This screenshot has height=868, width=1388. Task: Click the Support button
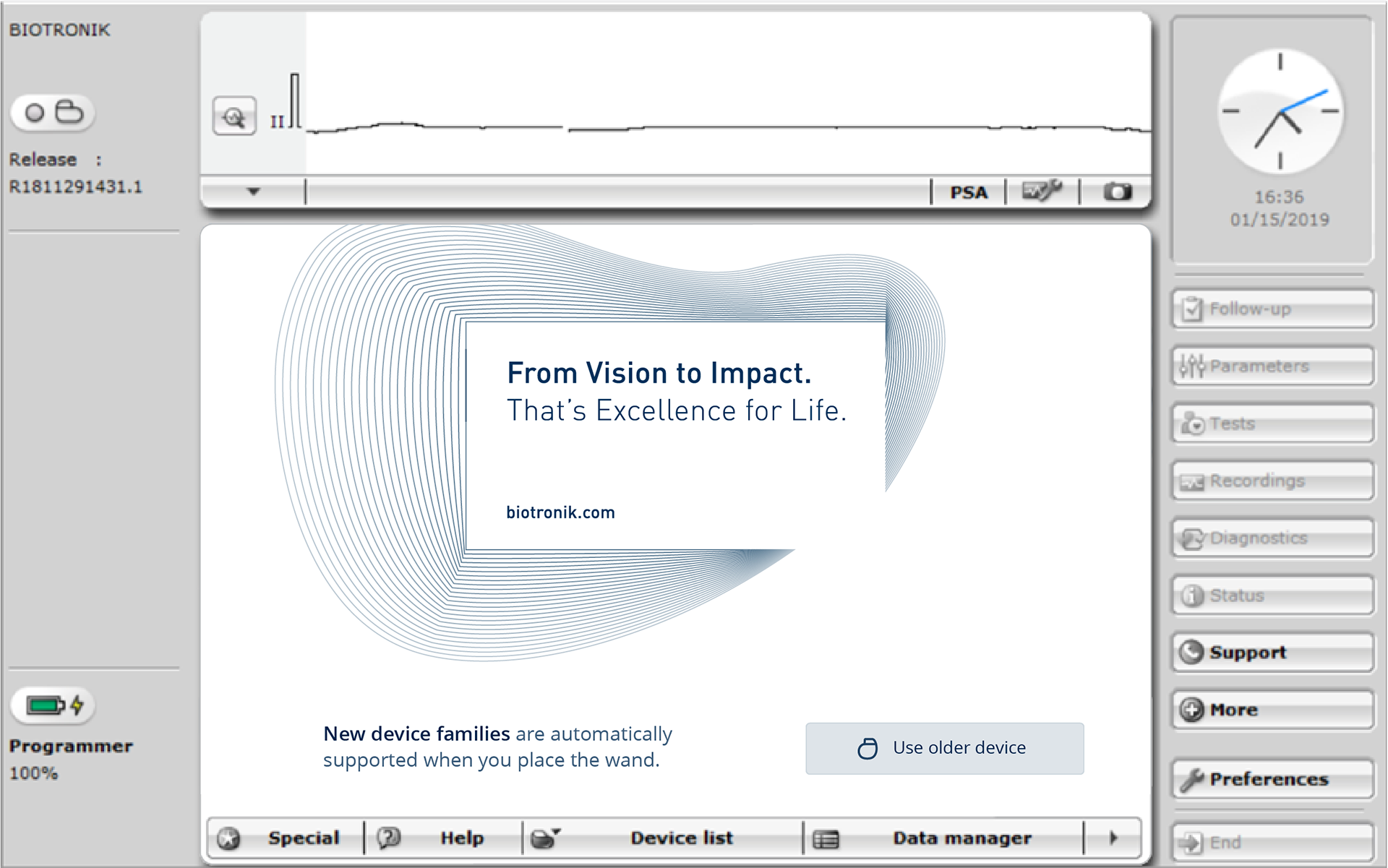click(1272, 653)
